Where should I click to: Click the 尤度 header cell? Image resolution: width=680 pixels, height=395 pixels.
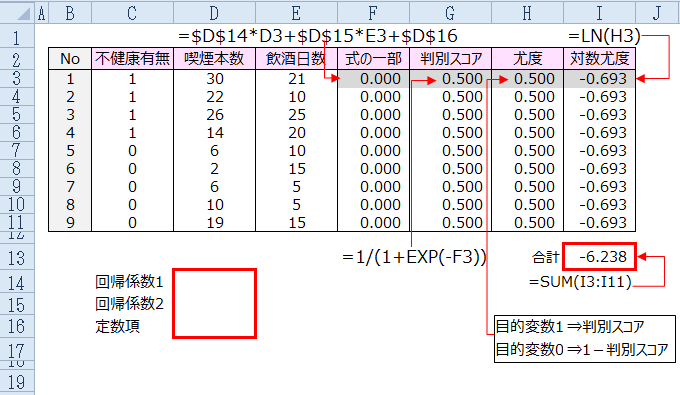pyautogui.click(x=527, y=59)
